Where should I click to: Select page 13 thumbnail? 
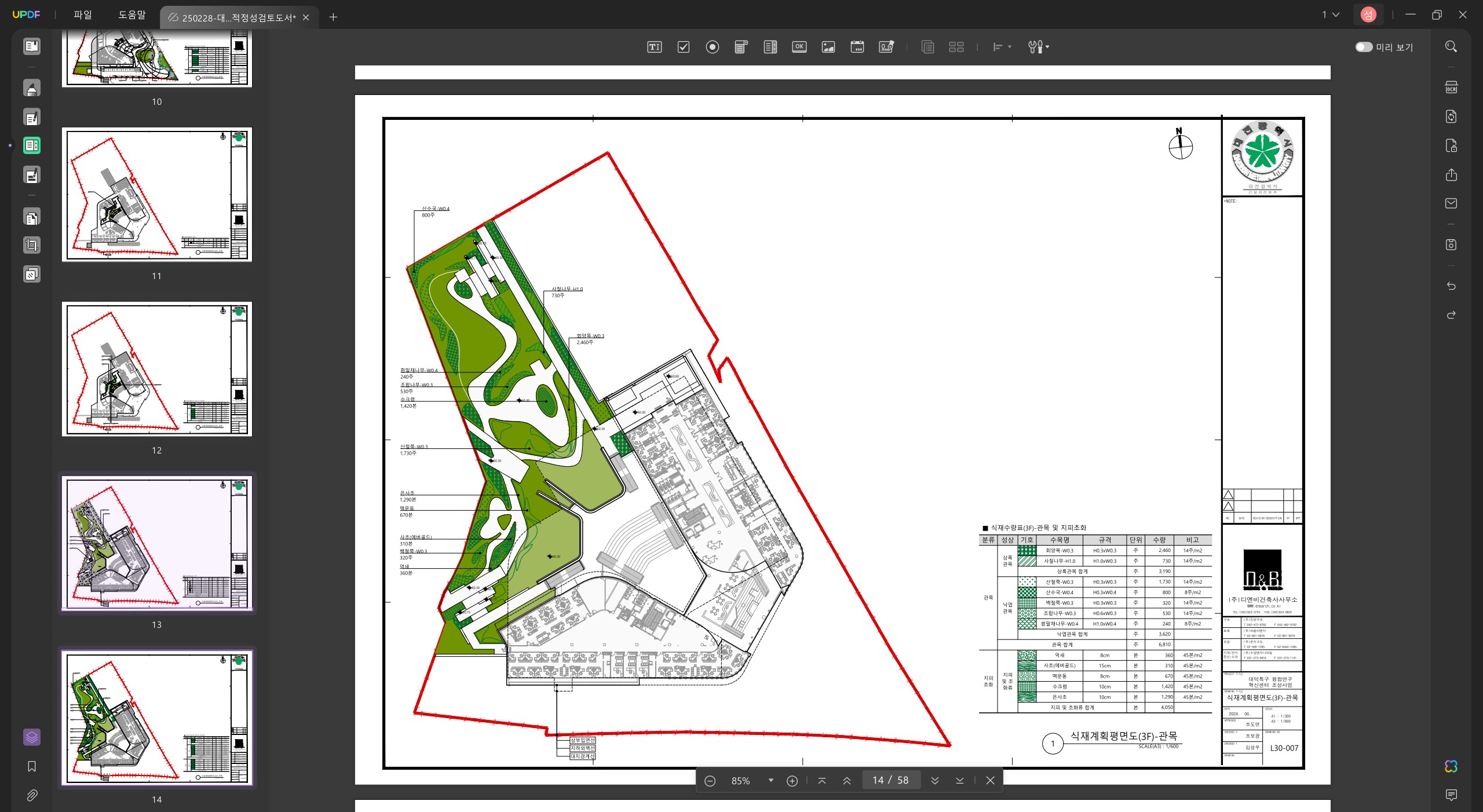(157, 543)
